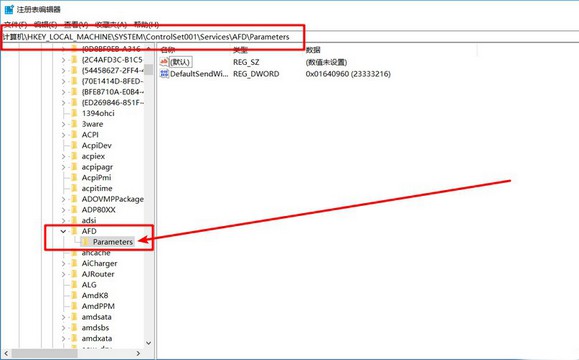Open the Help menu

146,25
